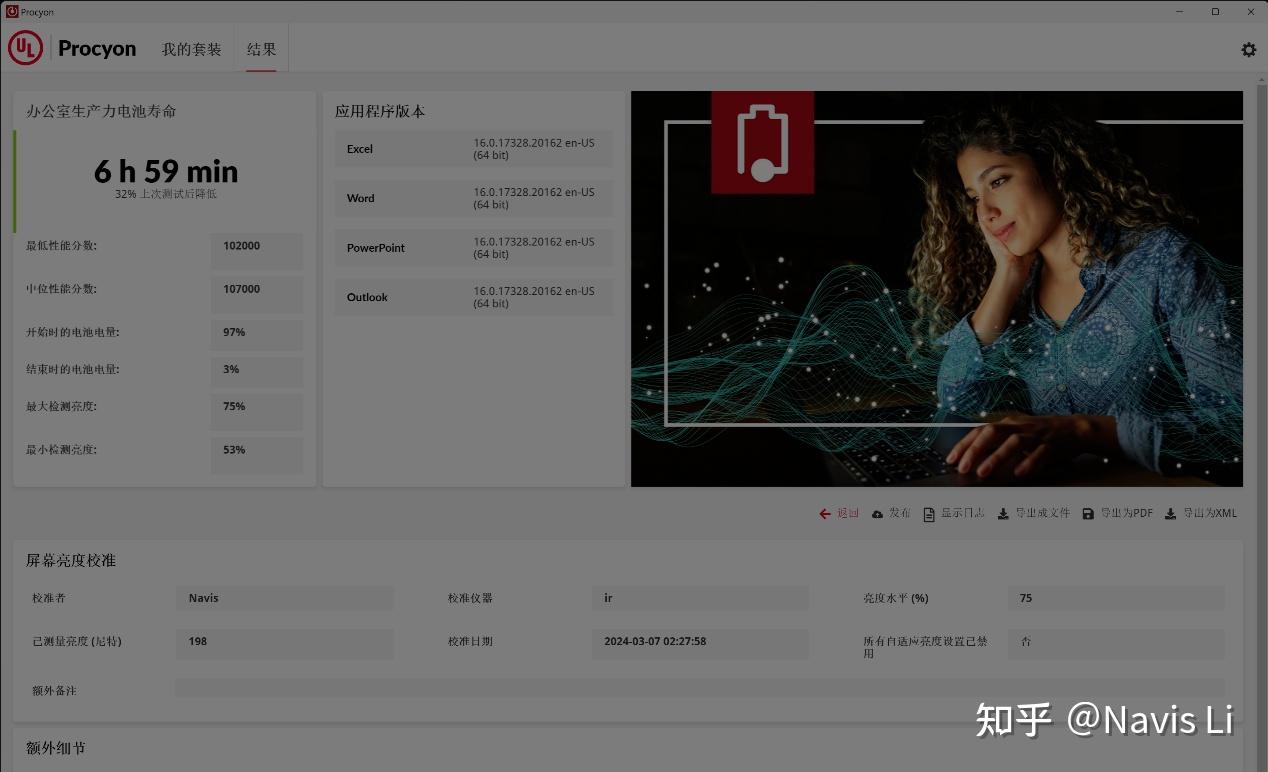
Task: Open the log via 显示日志
Action: coord(953,513)
